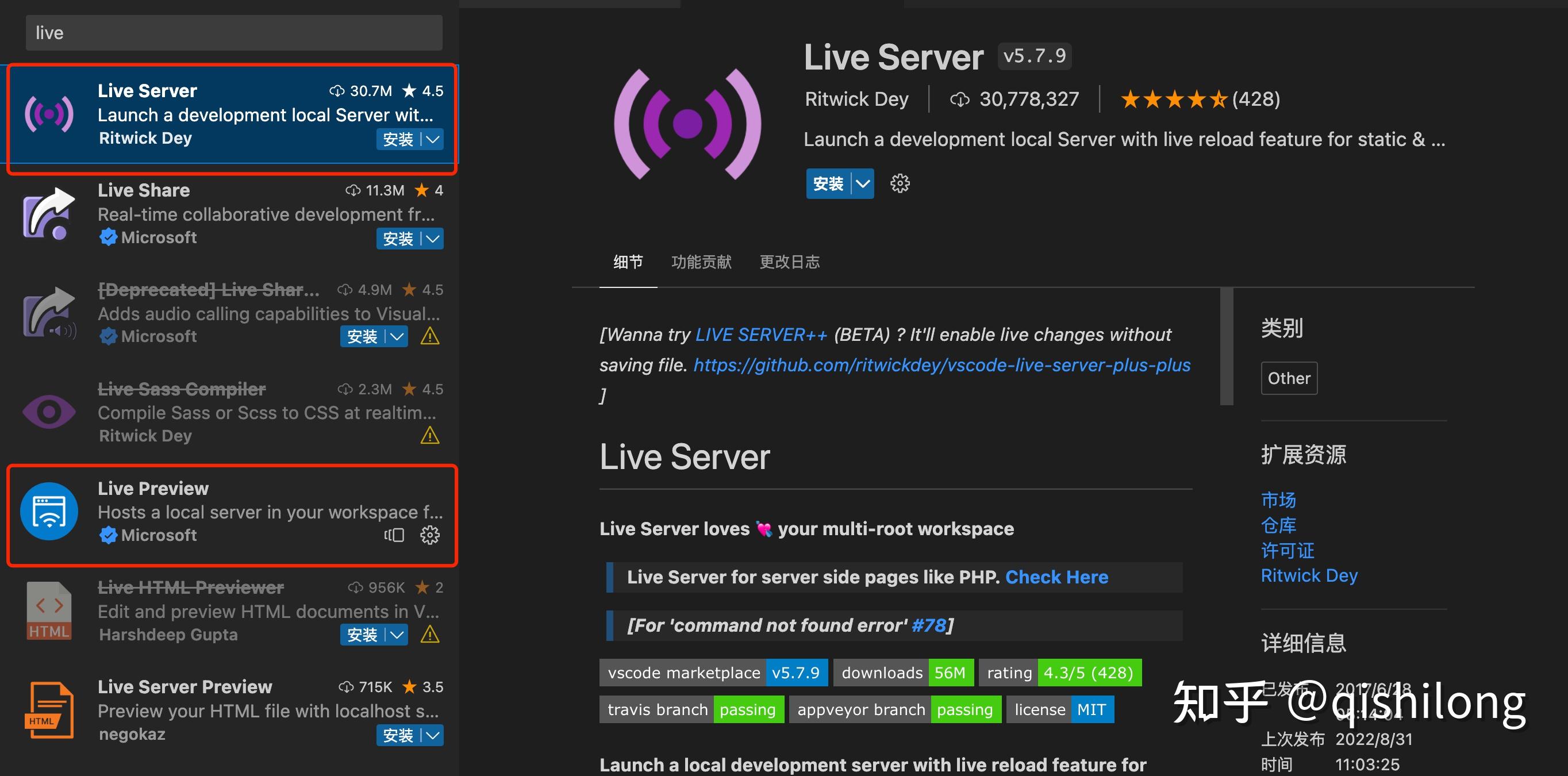Select the Live Server extension icon
The image size is (1568, 776).
[49, 114]
